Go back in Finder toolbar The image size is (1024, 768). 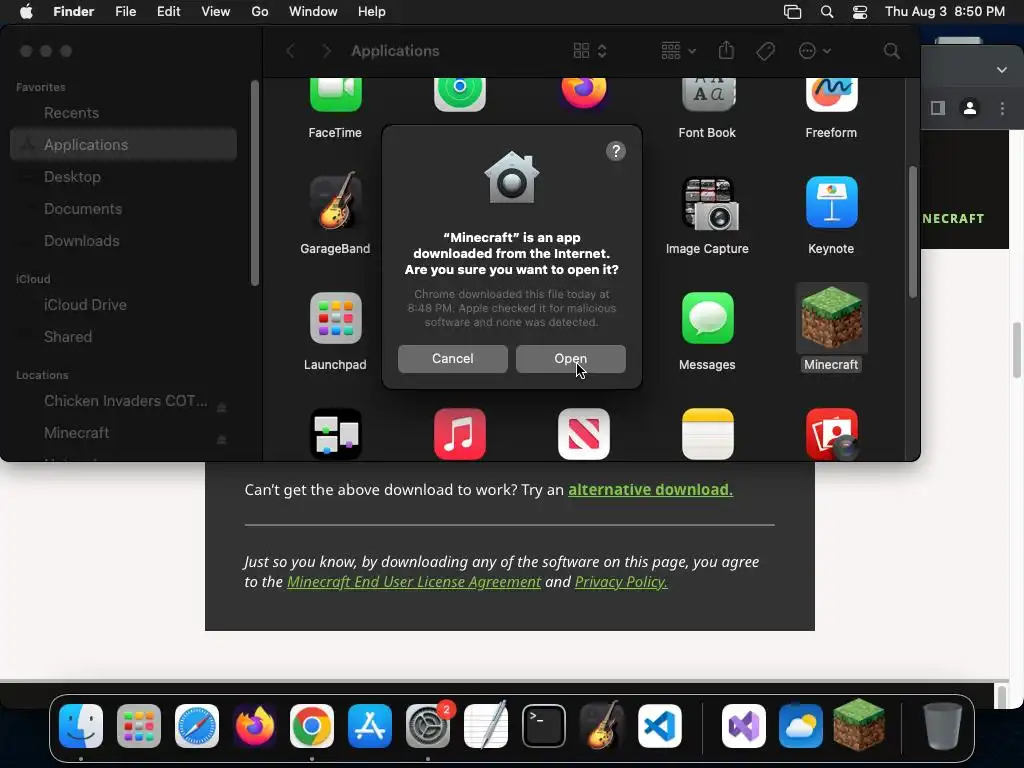pyautogui.click(x=291, y=51)
